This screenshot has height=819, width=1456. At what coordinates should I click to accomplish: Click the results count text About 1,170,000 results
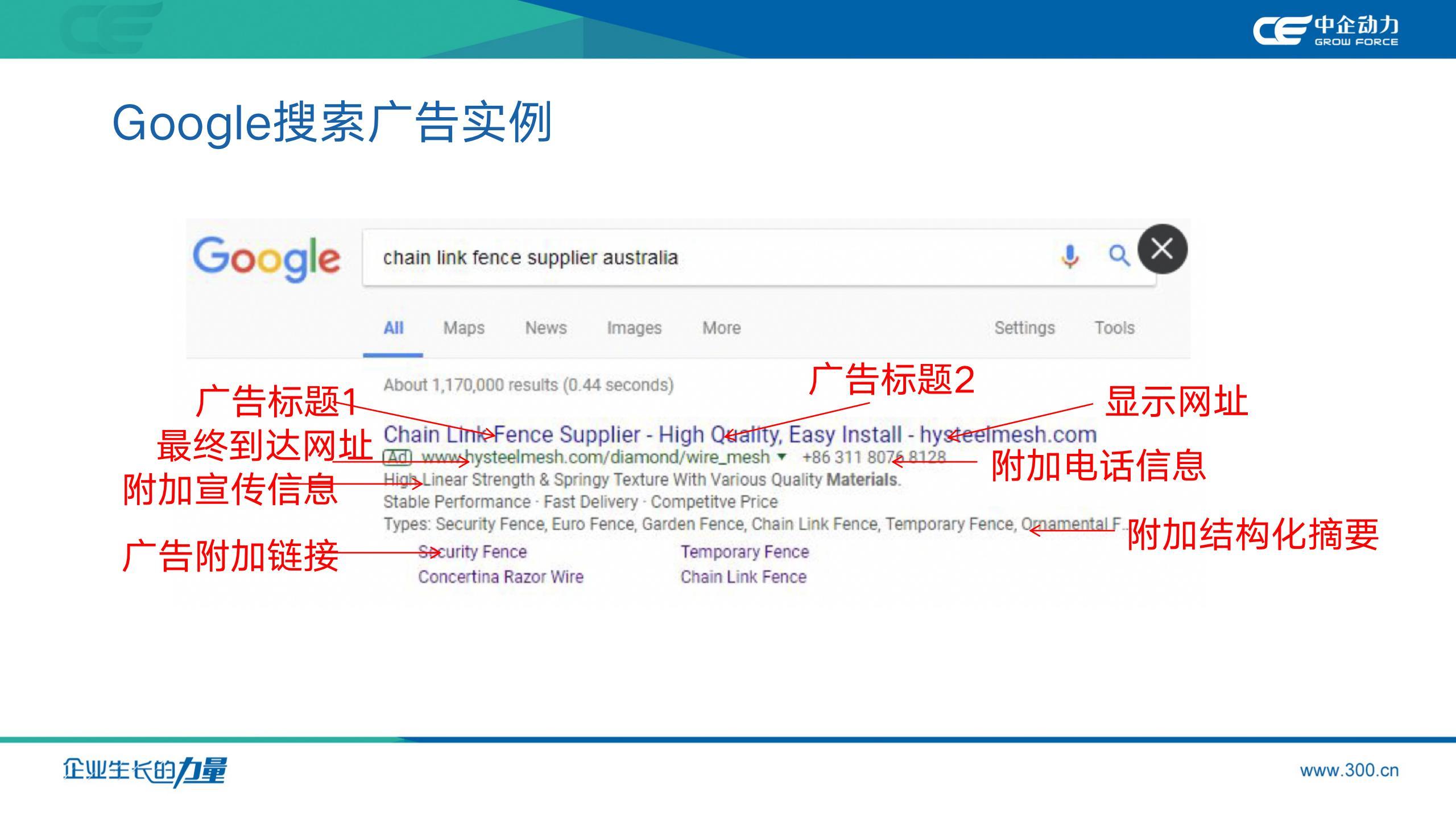pyautogui.click(x=528, y=385)
